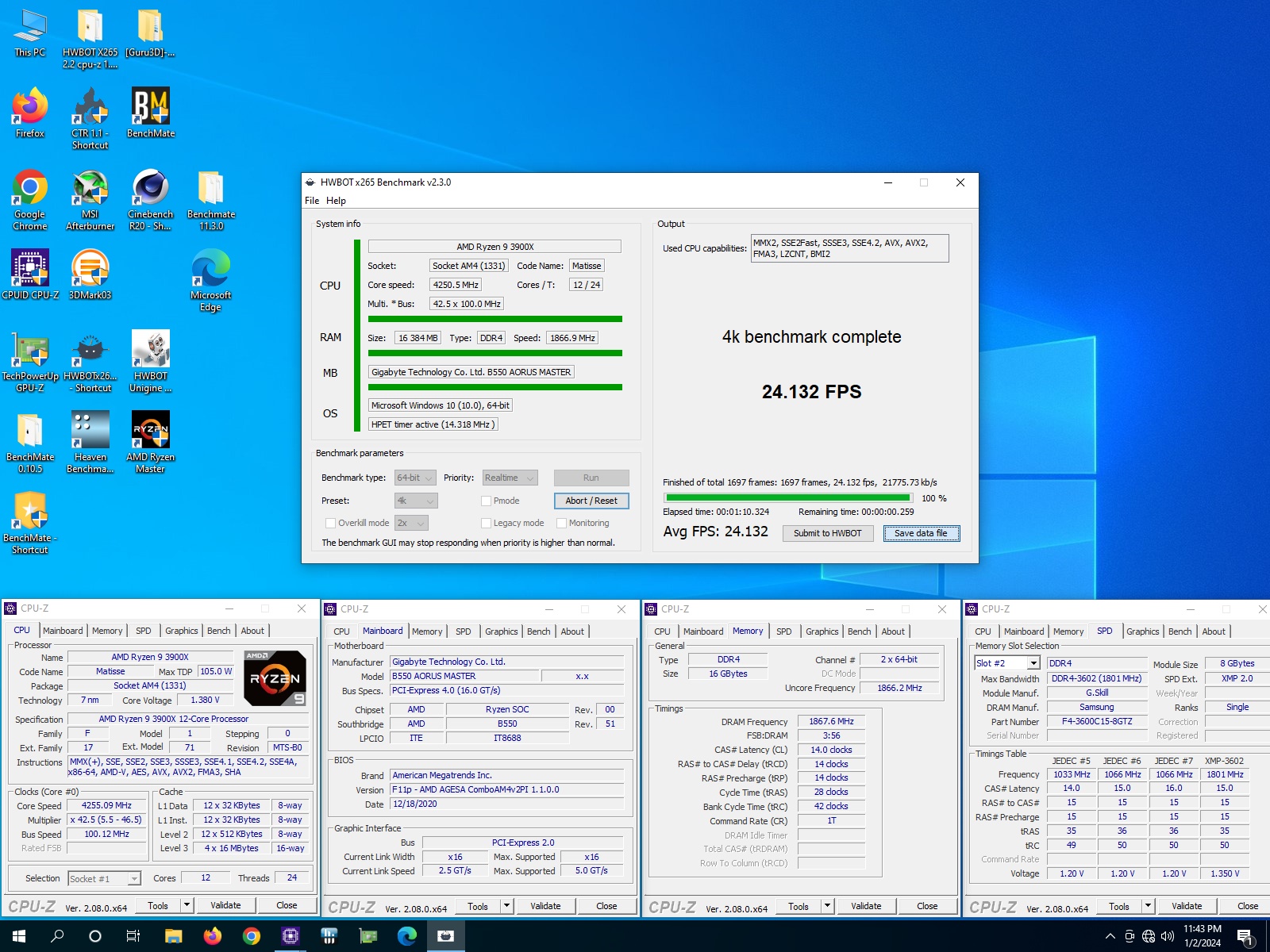Image resolution: width=1270 pixels, height=952 pixels.
Task: Toggle the Pmode checkbox
Action: click(x=486, y=501)
